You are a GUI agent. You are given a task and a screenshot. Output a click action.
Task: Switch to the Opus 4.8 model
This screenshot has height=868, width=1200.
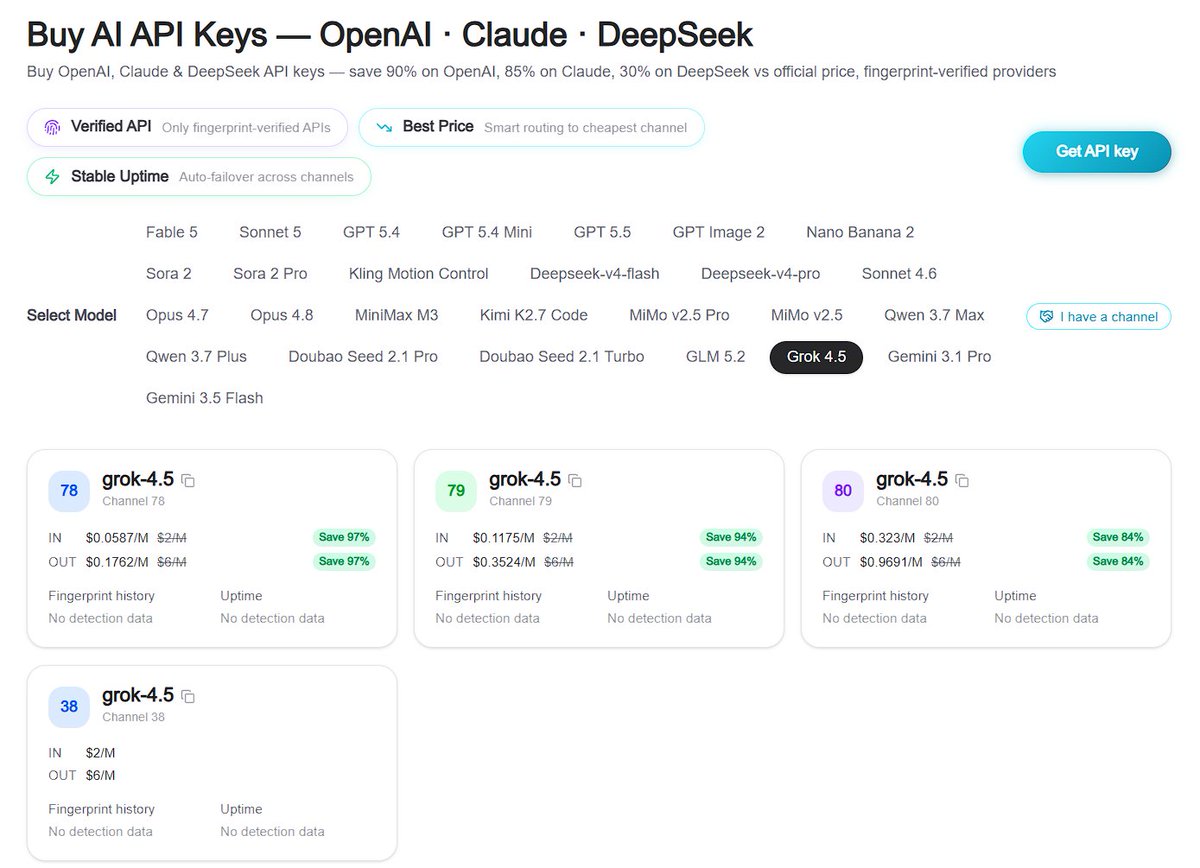click(x=282, y=315)
